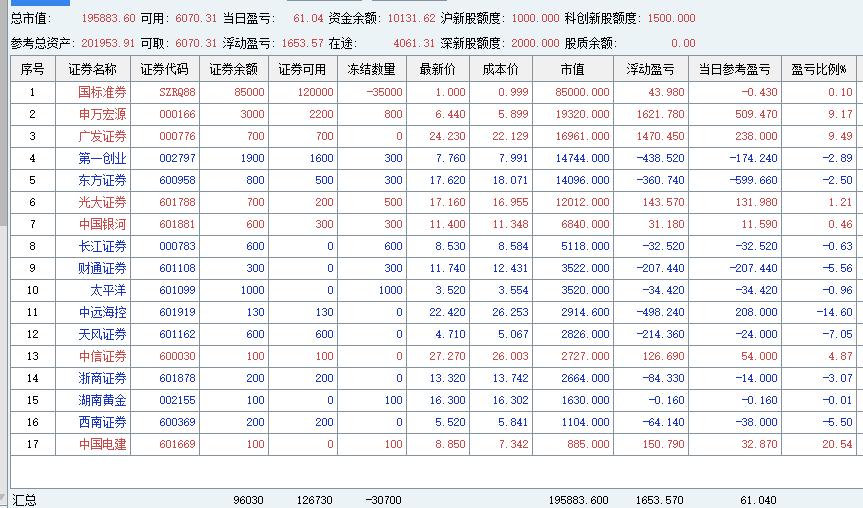Select the 天风证券 stock name

102,335
